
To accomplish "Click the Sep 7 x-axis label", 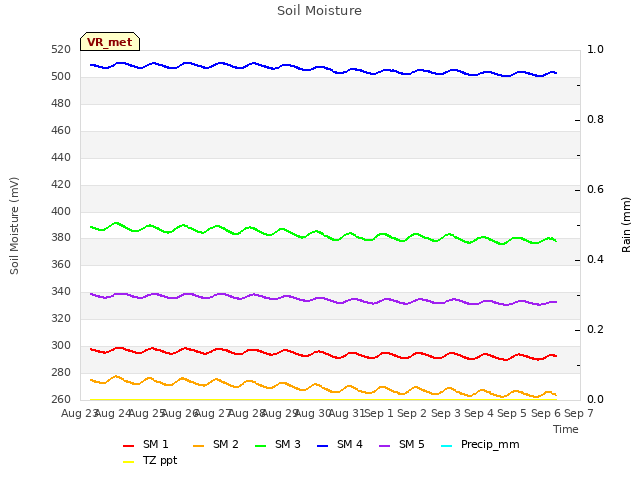I will (579, 413).
